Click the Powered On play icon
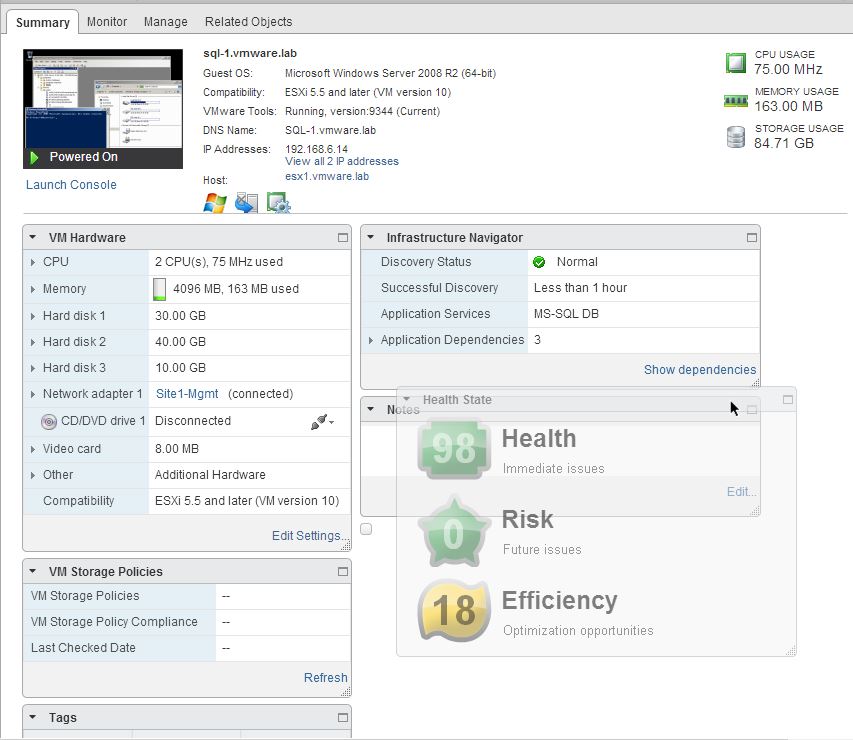 pos(34,158)
